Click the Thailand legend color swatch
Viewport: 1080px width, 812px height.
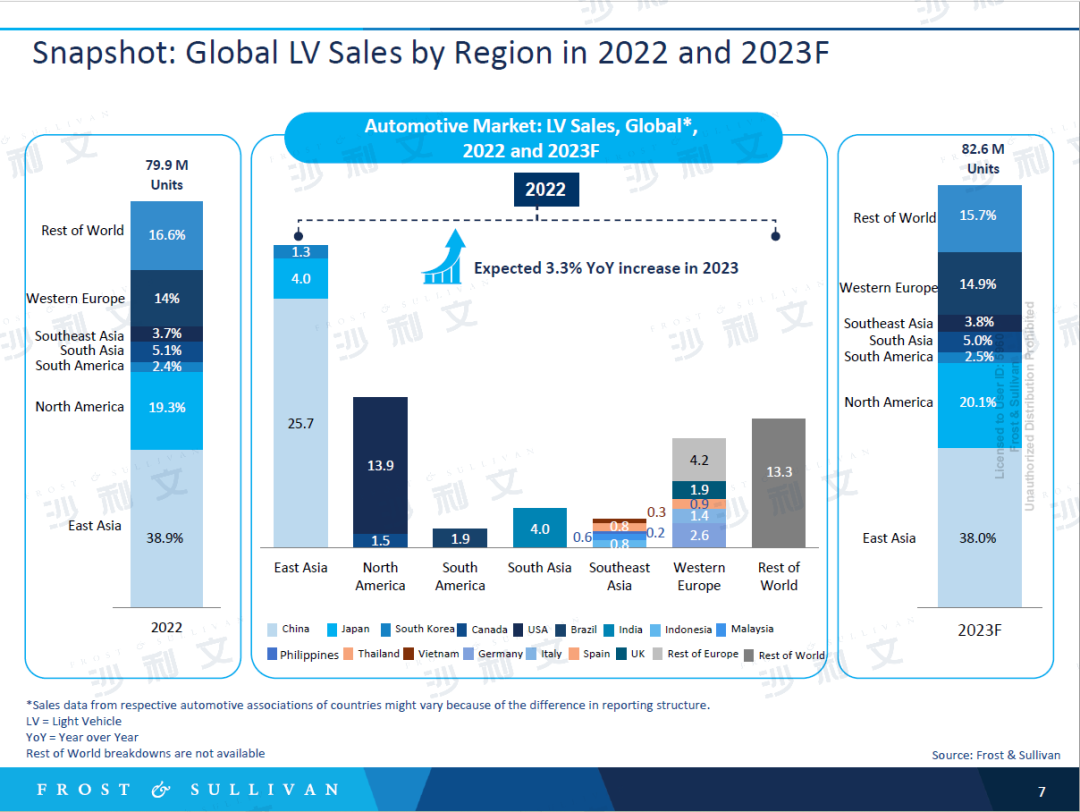pyautogui.click(x=347, y=654)
